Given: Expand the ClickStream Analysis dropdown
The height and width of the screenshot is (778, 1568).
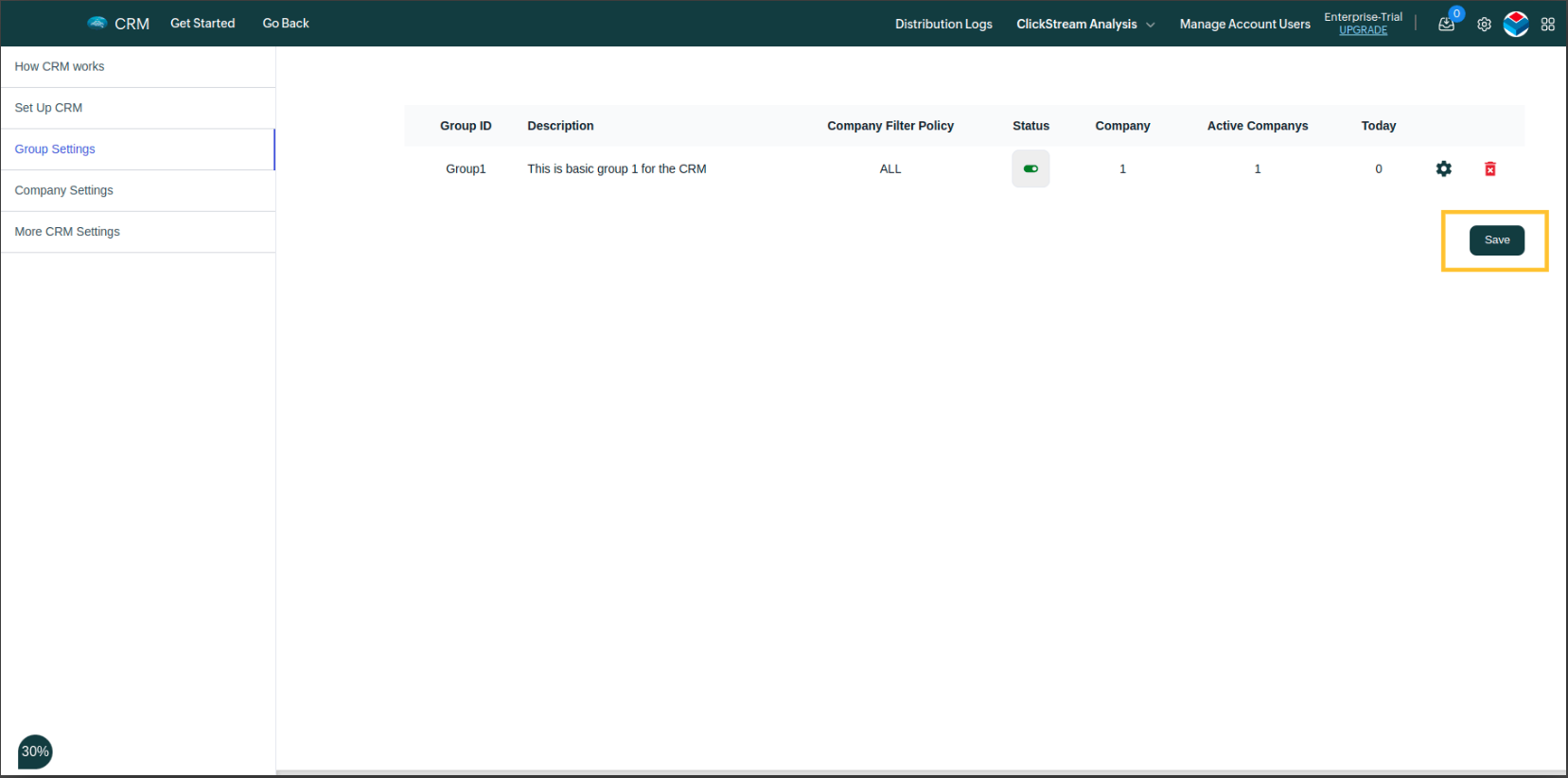Looking at the screenshot, I should [x=1085, y=24].
